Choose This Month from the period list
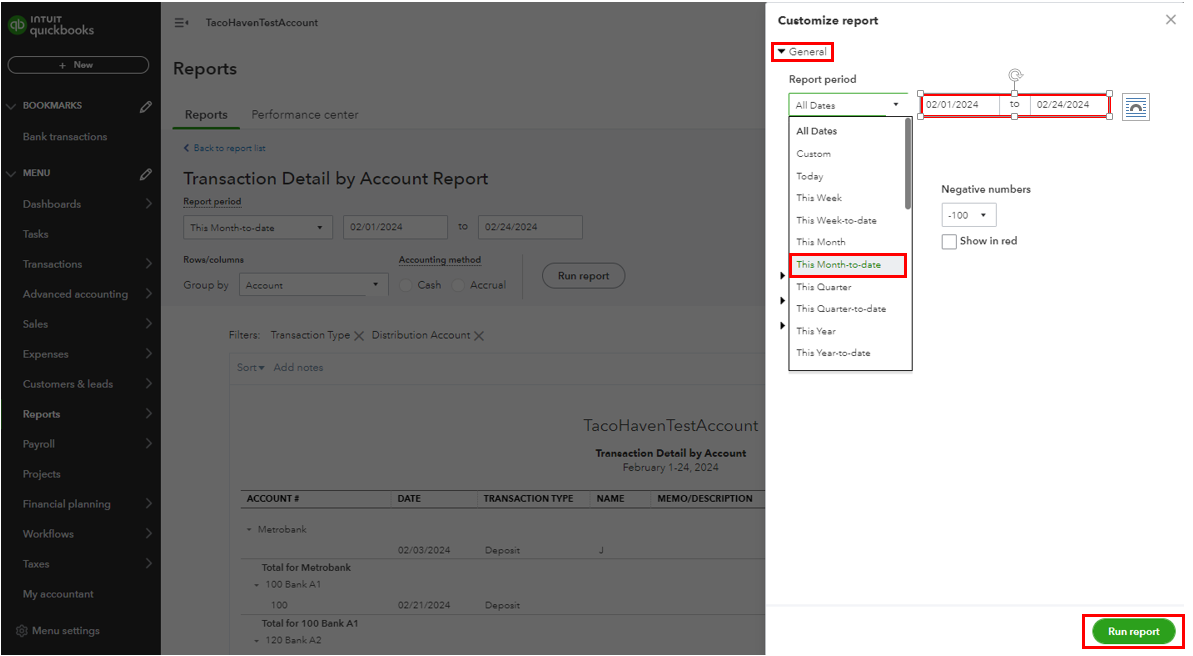The width and height of the screenshot is (1193, 656). point(847,242)
